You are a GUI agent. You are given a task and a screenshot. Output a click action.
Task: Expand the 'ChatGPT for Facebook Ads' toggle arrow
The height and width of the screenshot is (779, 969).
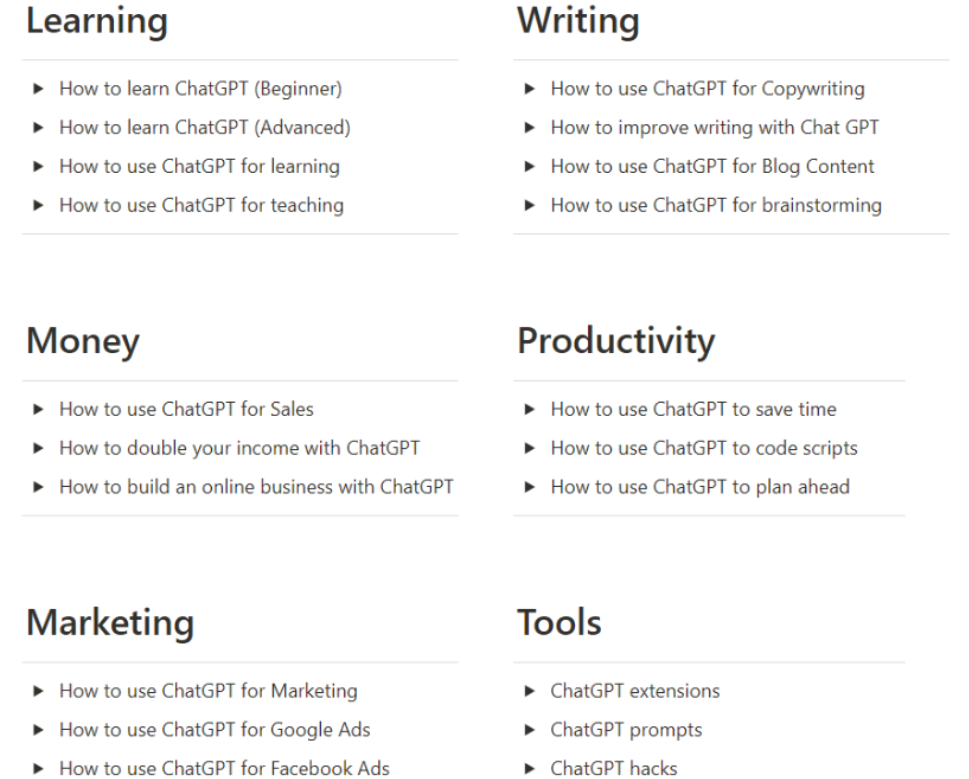tap(38, 769)
